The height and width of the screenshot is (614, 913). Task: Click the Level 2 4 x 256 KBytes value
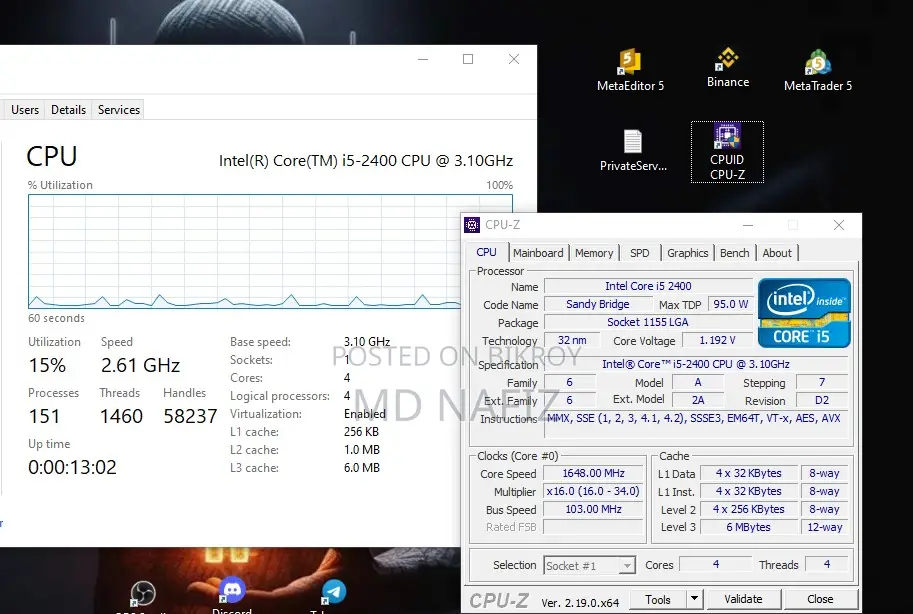point(748,509)
